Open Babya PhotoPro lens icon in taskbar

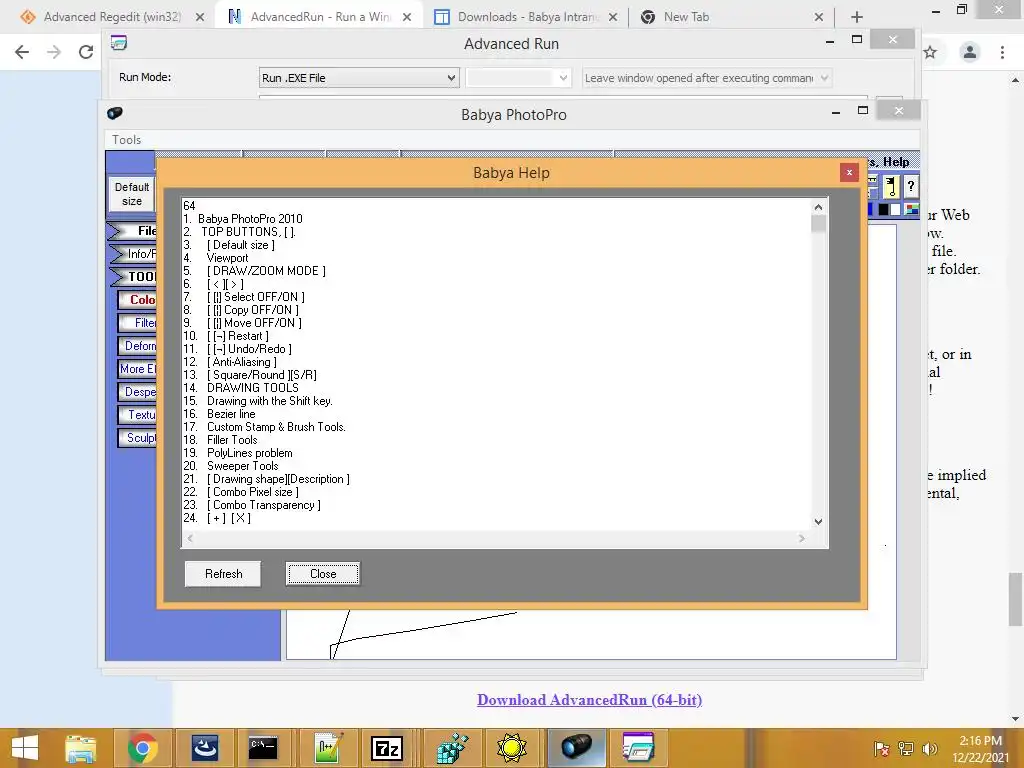coord(576,746)
